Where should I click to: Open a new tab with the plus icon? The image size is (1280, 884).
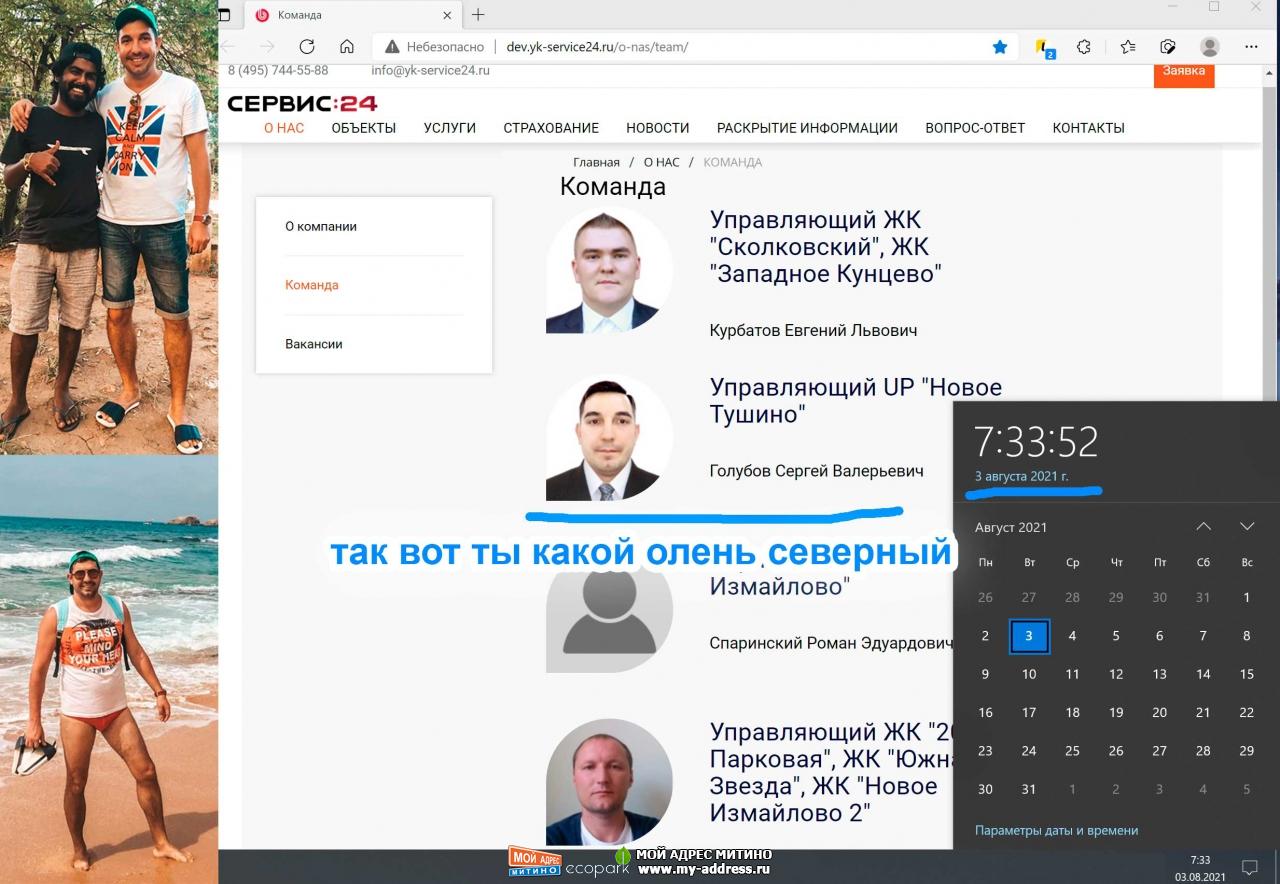[478, 15]
